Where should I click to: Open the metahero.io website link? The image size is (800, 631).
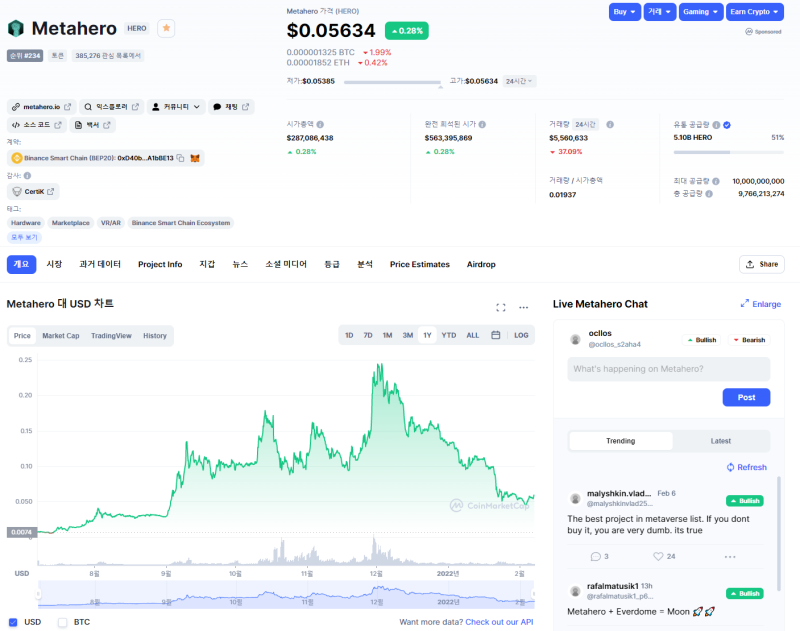point(42,107)
